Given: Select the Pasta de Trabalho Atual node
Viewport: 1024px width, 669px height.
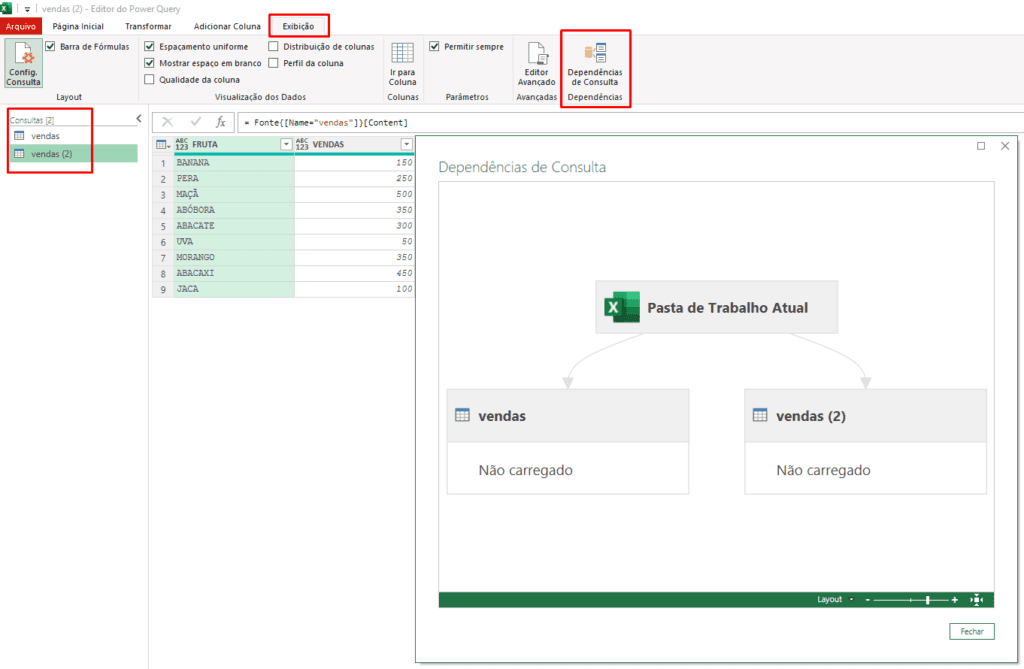Looking at the screenshot, I should (716, 307).
